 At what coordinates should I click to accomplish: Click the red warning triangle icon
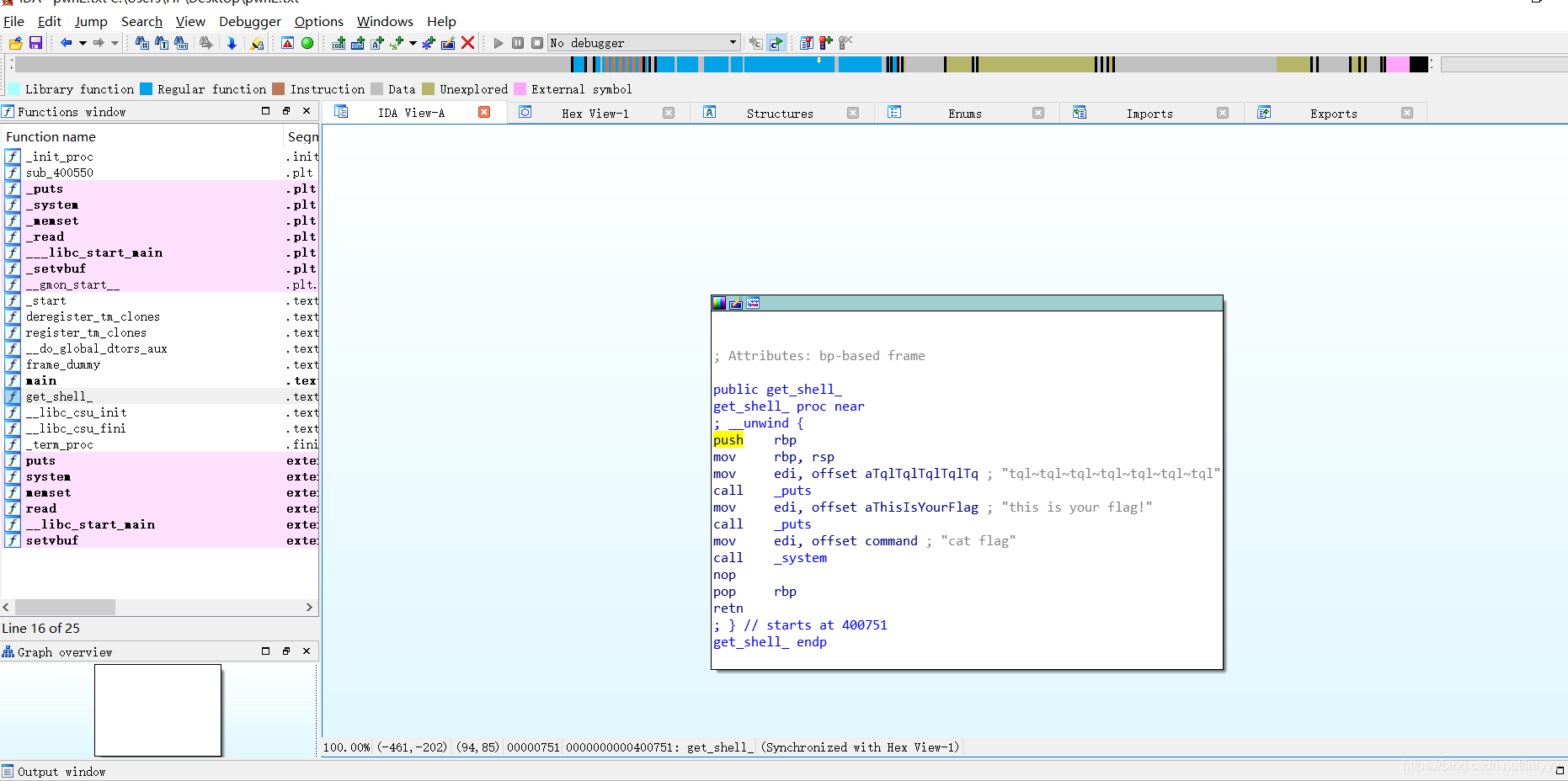click(287, 43)
